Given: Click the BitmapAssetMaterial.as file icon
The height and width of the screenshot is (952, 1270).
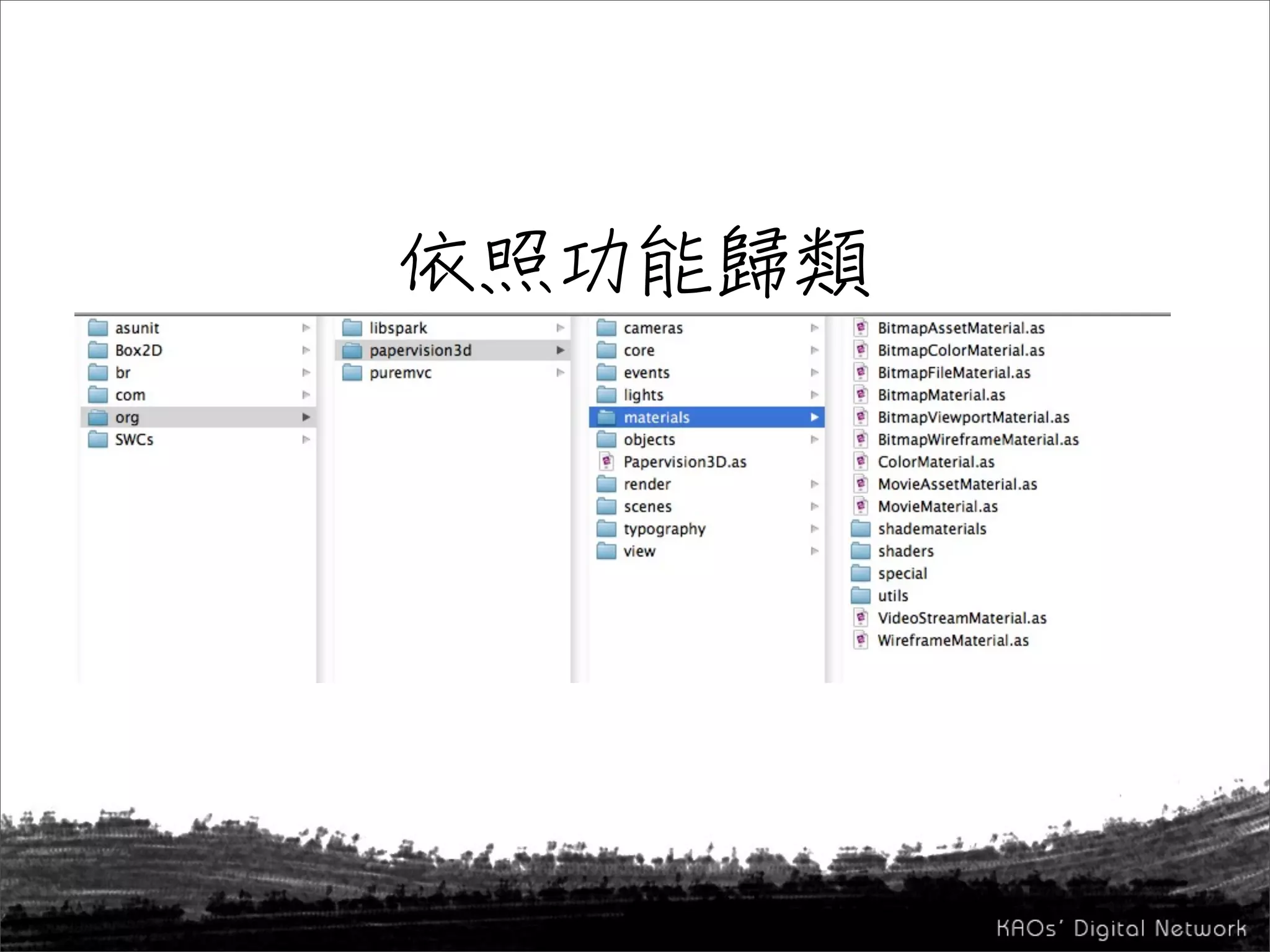Looking at the screenshot, I should [861, 327].
